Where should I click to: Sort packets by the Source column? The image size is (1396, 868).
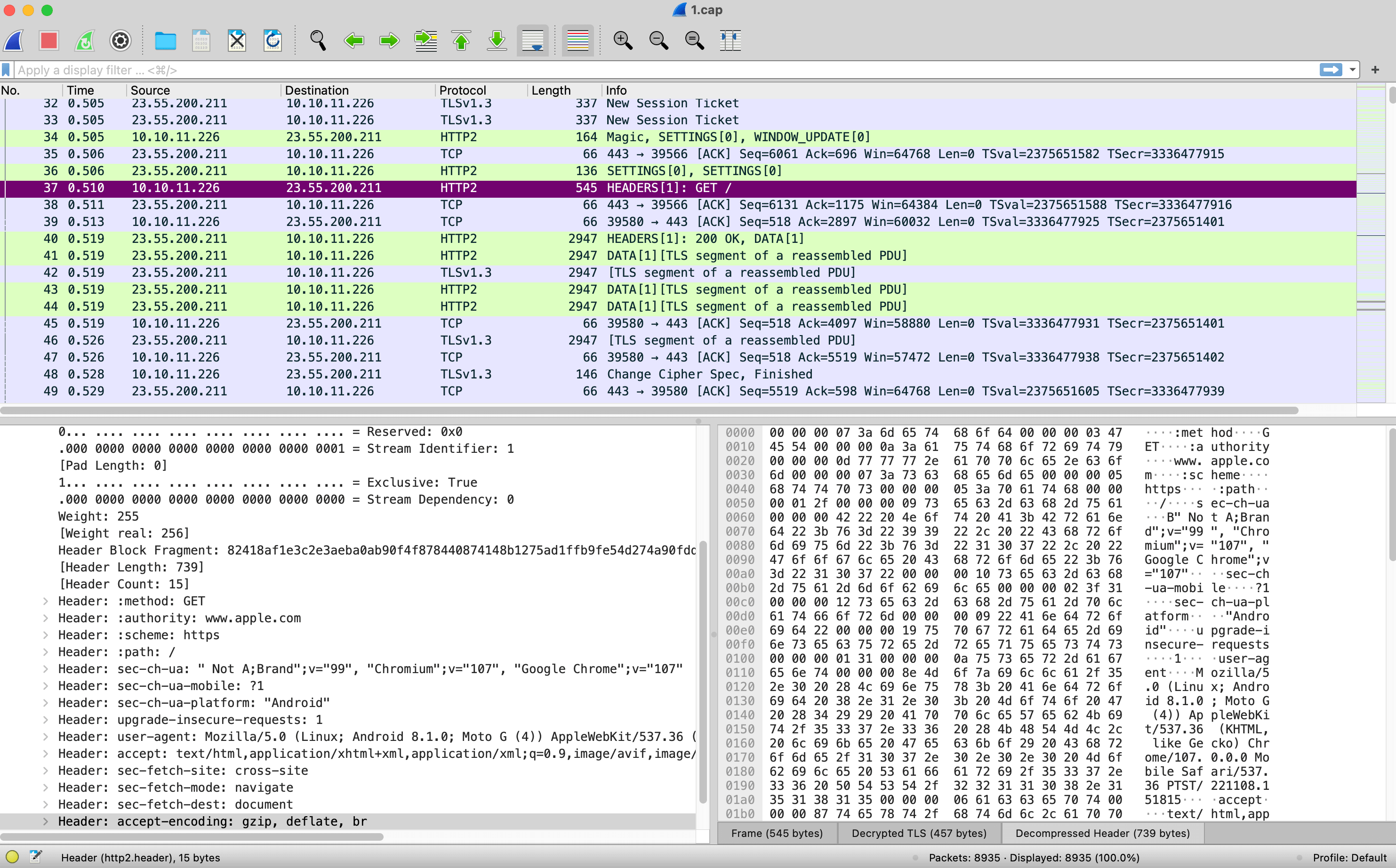(x=203, y=91)
